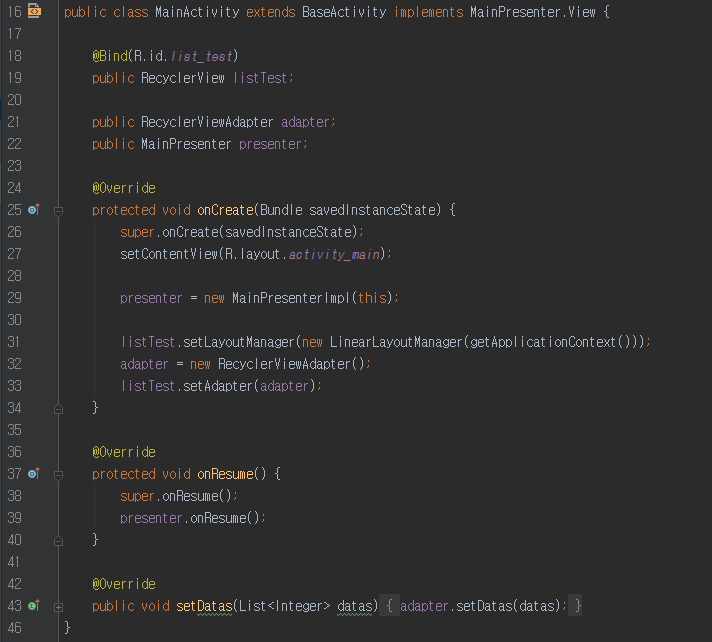The width and height of the screenshot is (712, 642).
Task: Click line number 16 in the gutter
Action: 15,12
